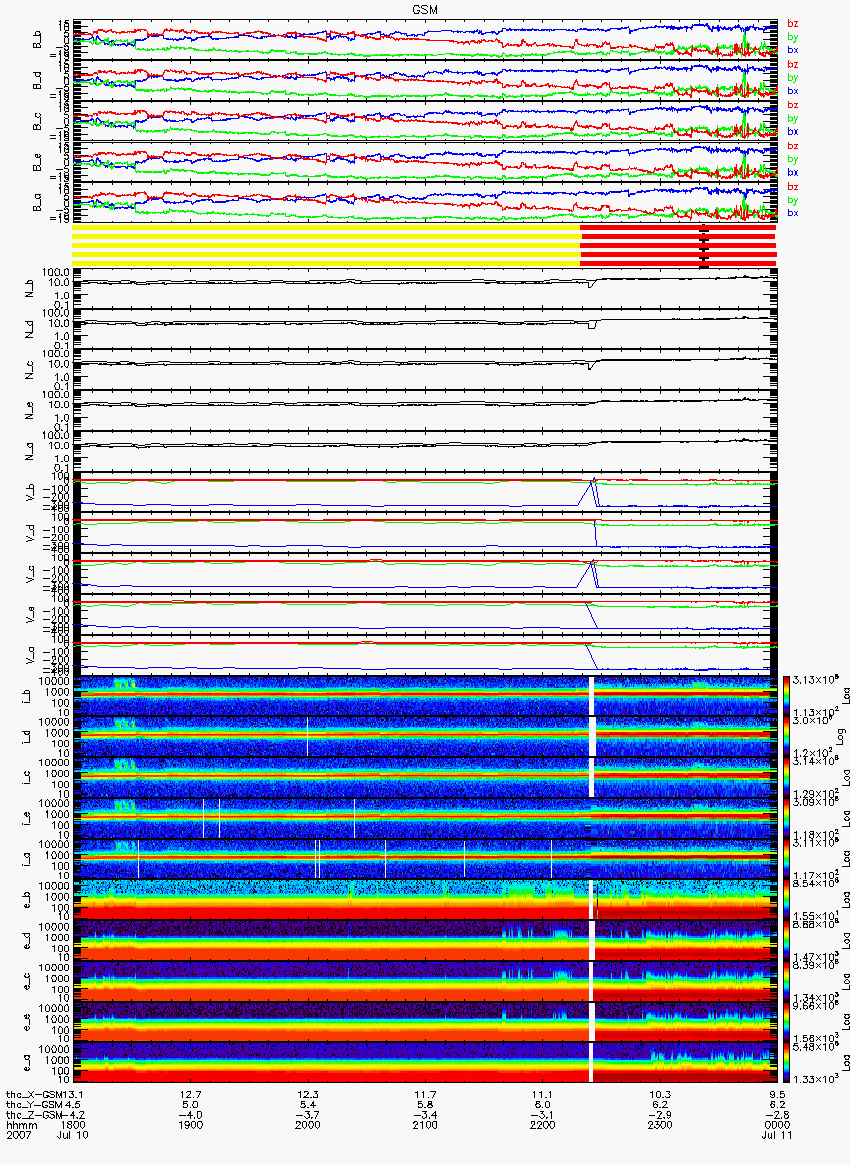The height and width of the screenshot is (1164, 850).
Task: Click the 1.33×10³ color bar minimum
Action: (814, 1079)
